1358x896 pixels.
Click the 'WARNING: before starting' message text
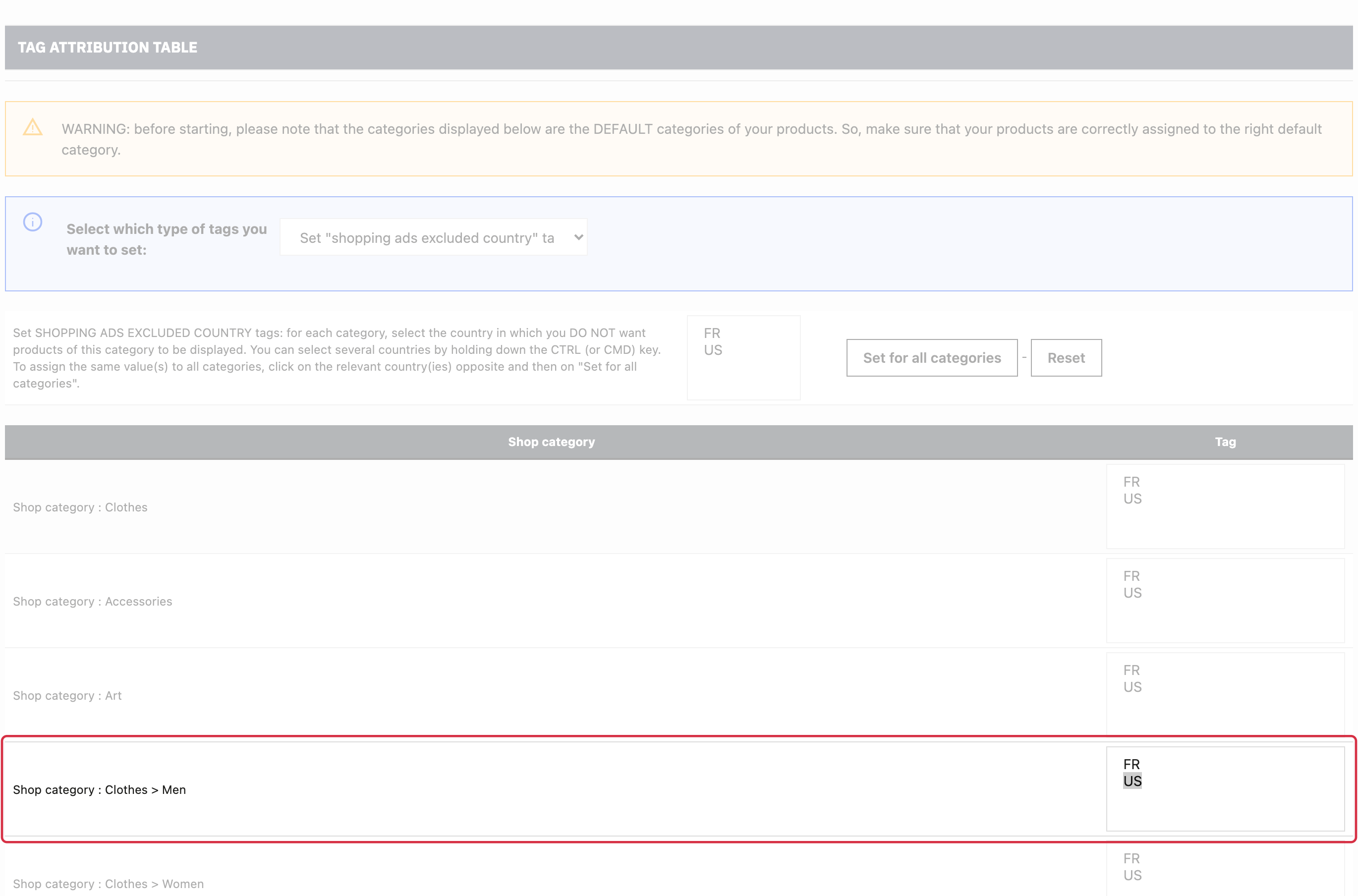pos(691,139)
